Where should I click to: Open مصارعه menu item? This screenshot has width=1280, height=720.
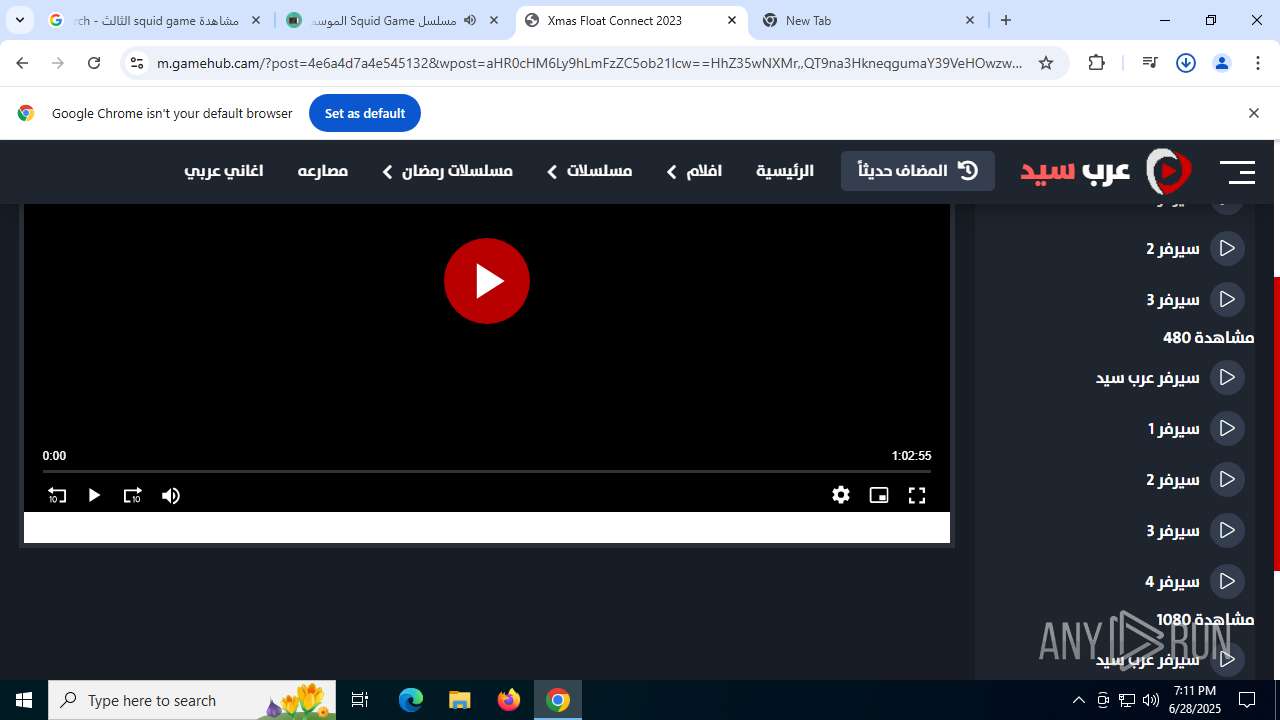pyautogui.click(x=323, y=171)
